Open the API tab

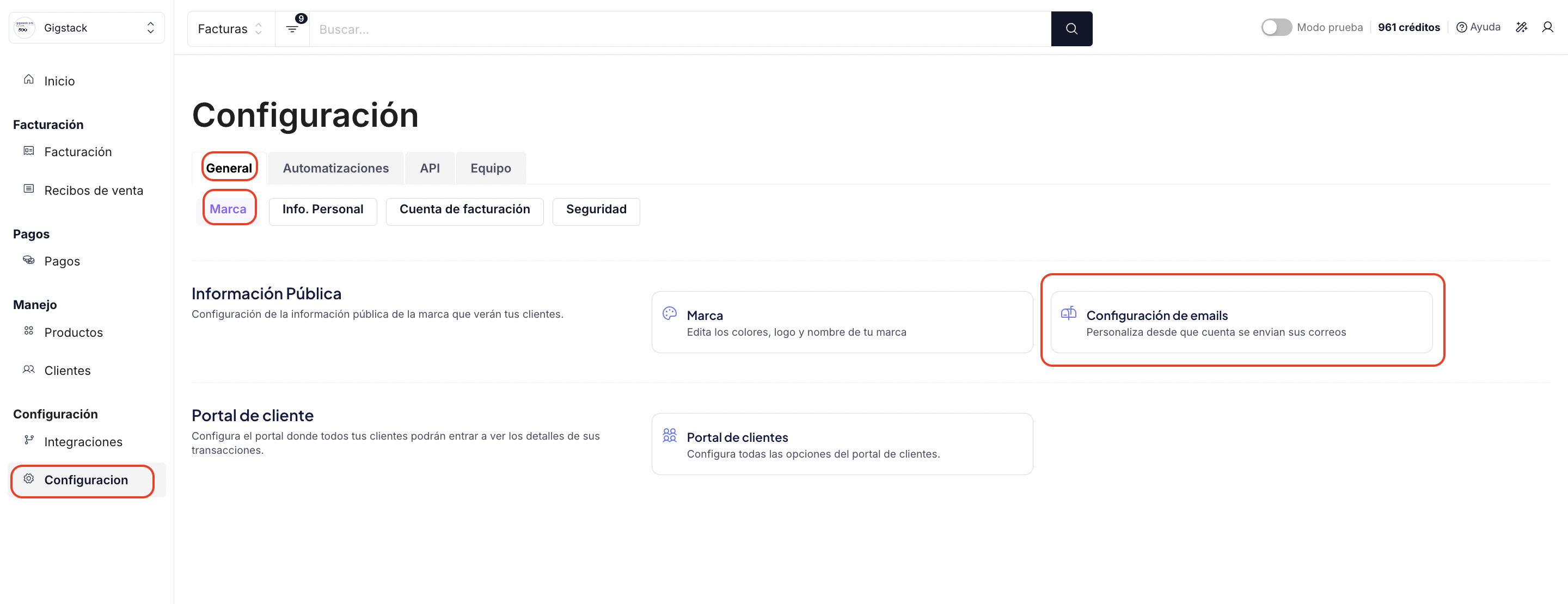click(x=430, y=169)
